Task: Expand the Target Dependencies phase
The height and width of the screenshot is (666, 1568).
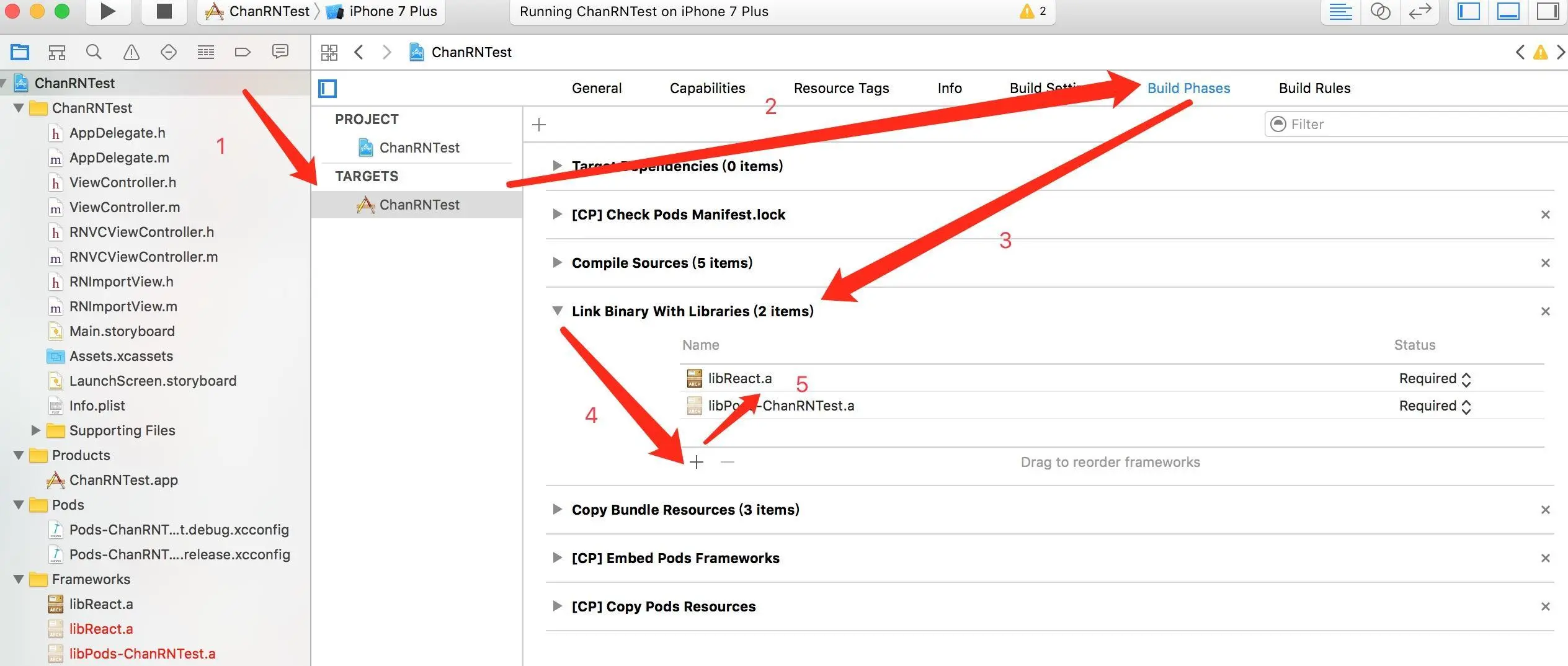Action: [x=557, y=166]
